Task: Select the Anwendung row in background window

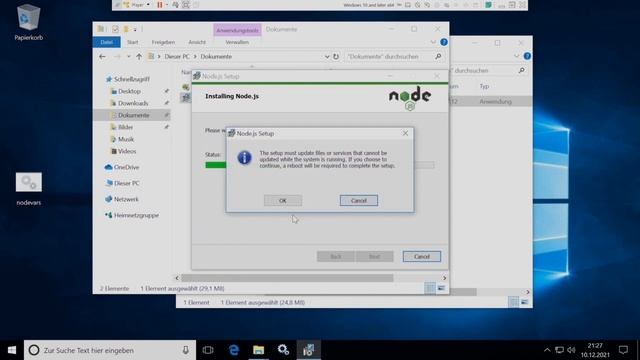Action: click(491, 101)
